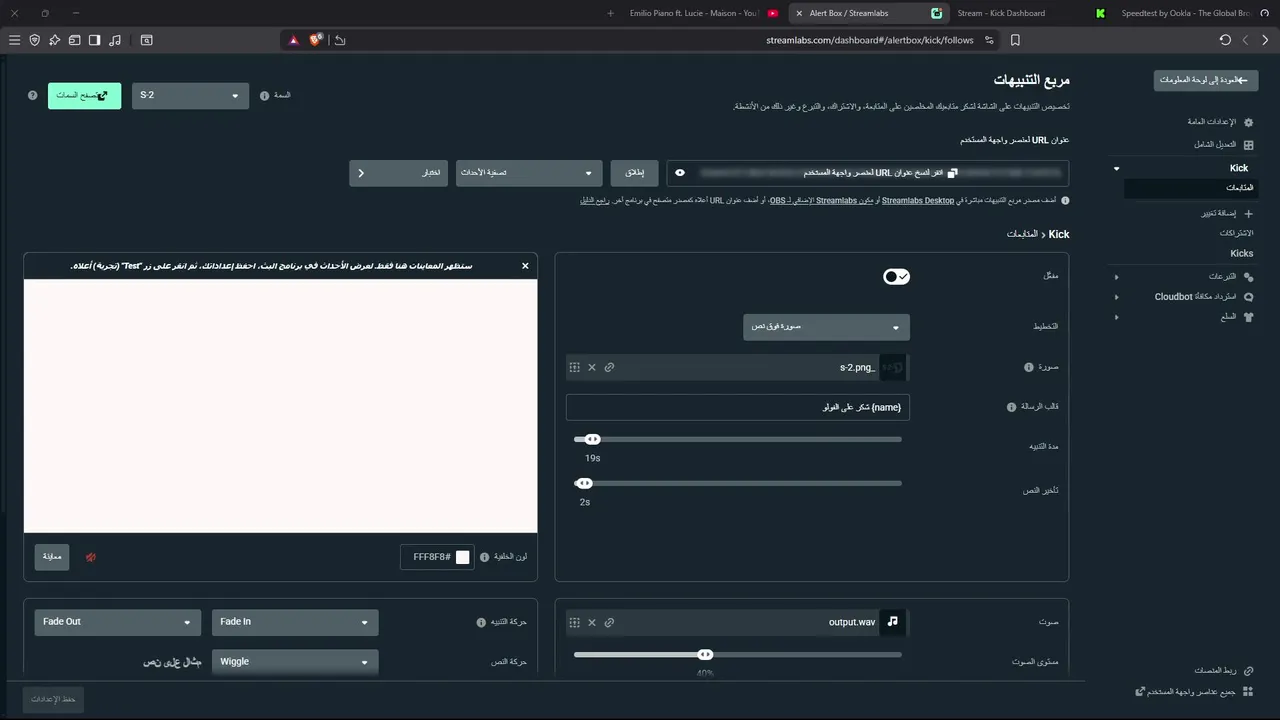This screenshot has width=1280, height=720.
Task: Open the Brave Rewards triangle icon
Action: point(294,40)
